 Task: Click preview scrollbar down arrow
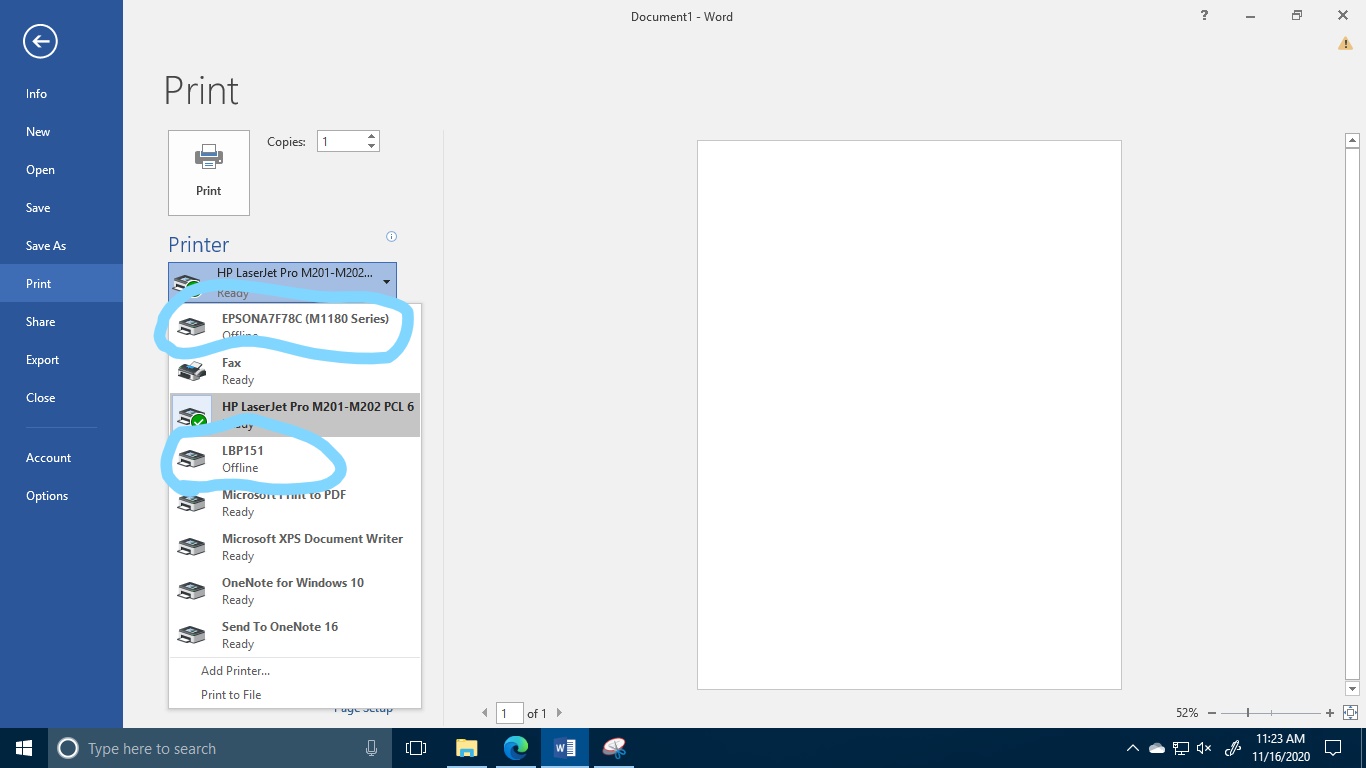tap(1352, 689)
